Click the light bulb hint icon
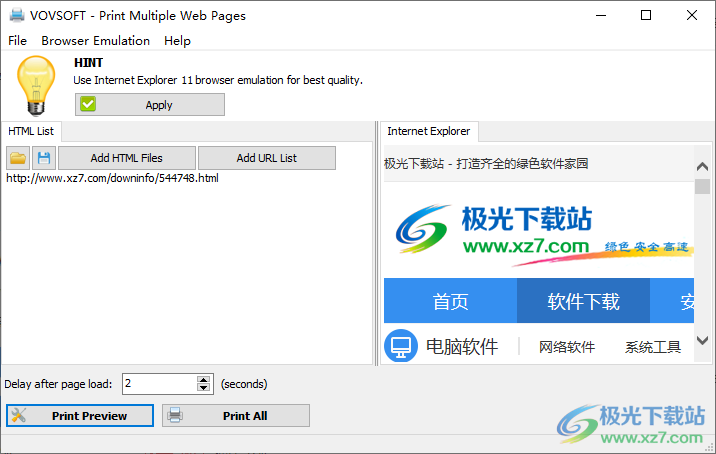The height and width of the screenshot is (454, 716). click(x=36, y=85)
